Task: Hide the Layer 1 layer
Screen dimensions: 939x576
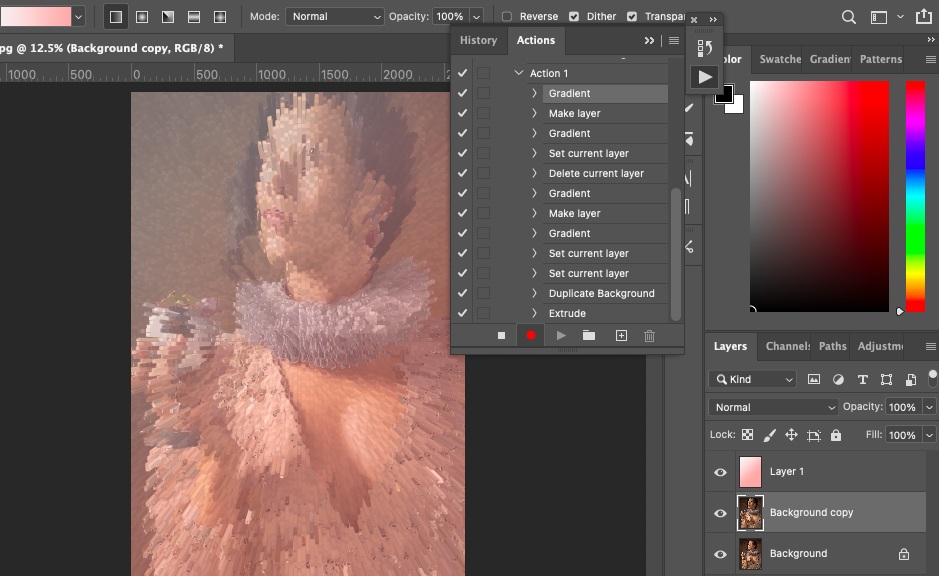Action: [720, 472]
